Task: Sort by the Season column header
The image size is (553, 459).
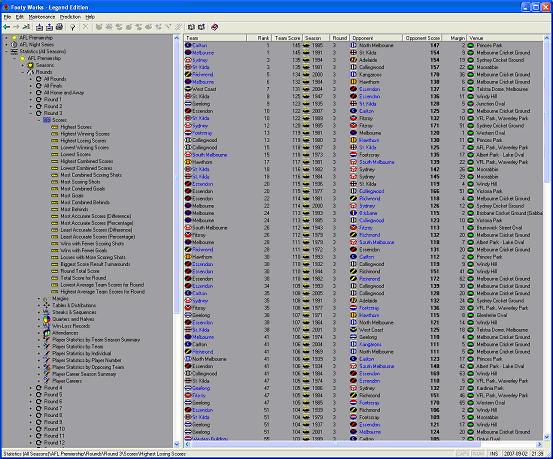Action: pos(315,38)
